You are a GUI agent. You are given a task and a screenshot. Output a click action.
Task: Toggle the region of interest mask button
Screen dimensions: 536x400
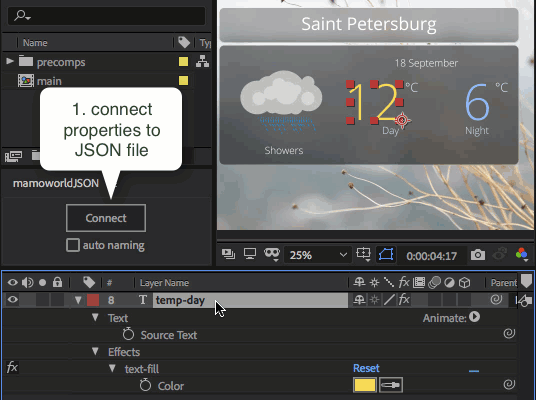point(386,255)
